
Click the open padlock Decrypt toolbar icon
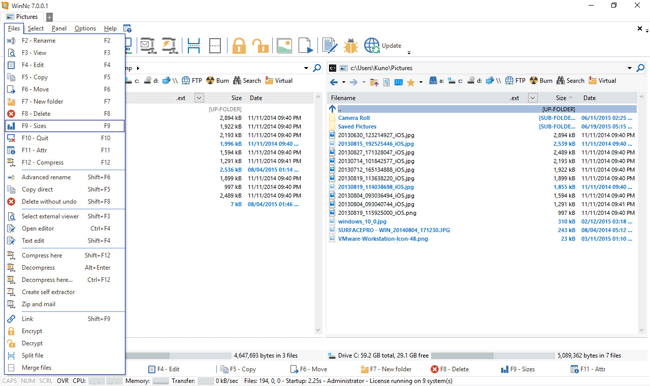point(260,46)
